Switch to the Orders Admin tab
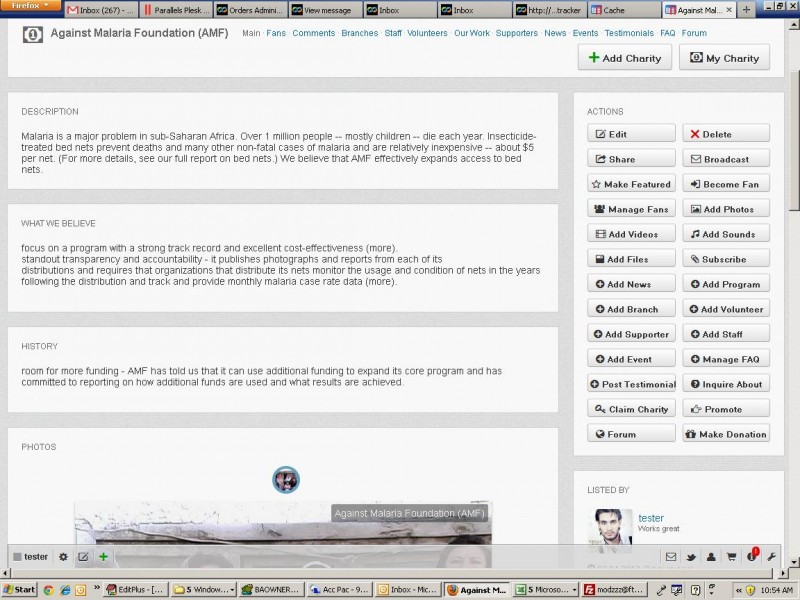The height and width of the screenshot is (600, 800). coord(251,10)
